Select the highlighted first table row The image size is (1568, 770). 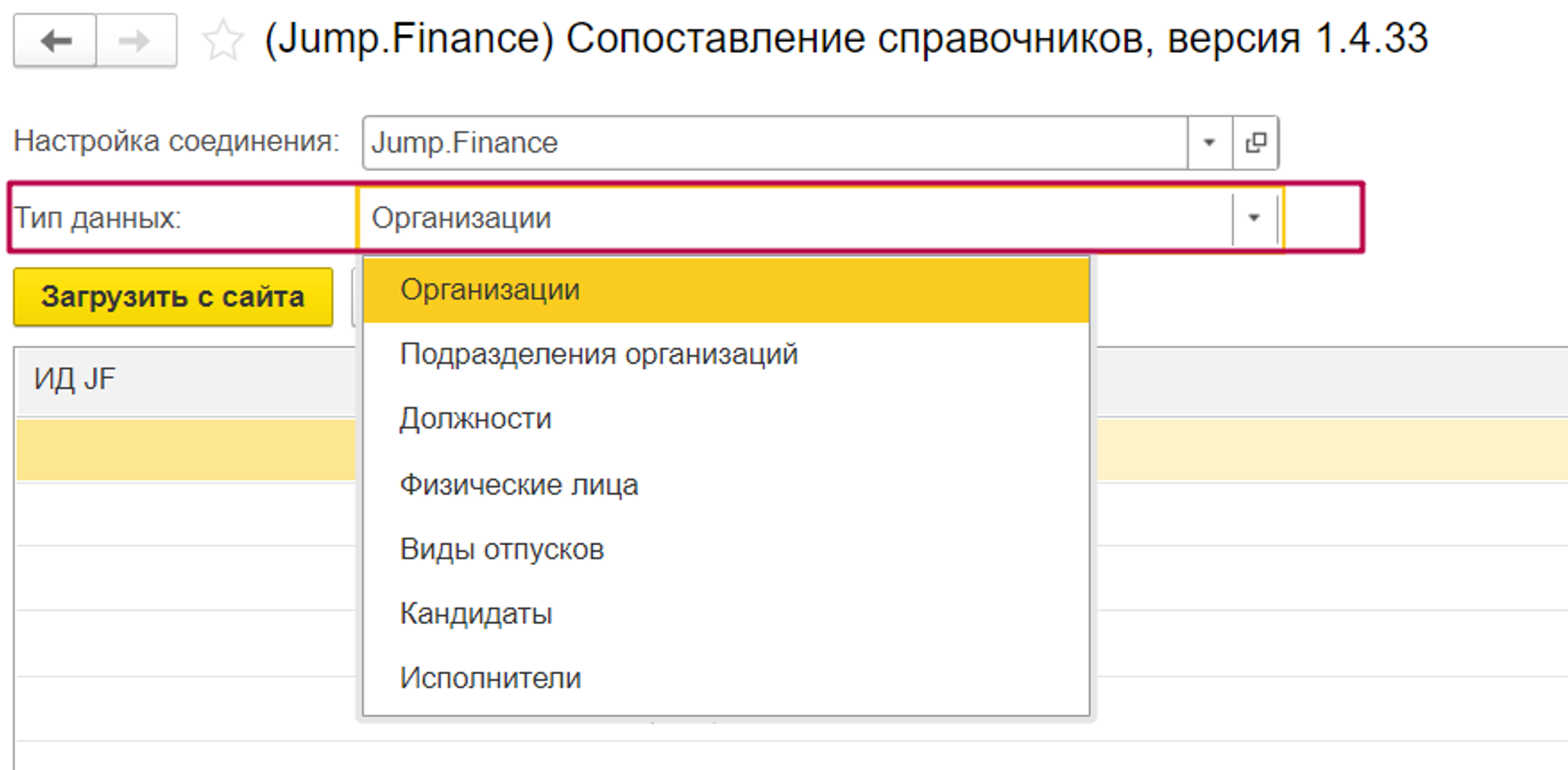point(184,451)
